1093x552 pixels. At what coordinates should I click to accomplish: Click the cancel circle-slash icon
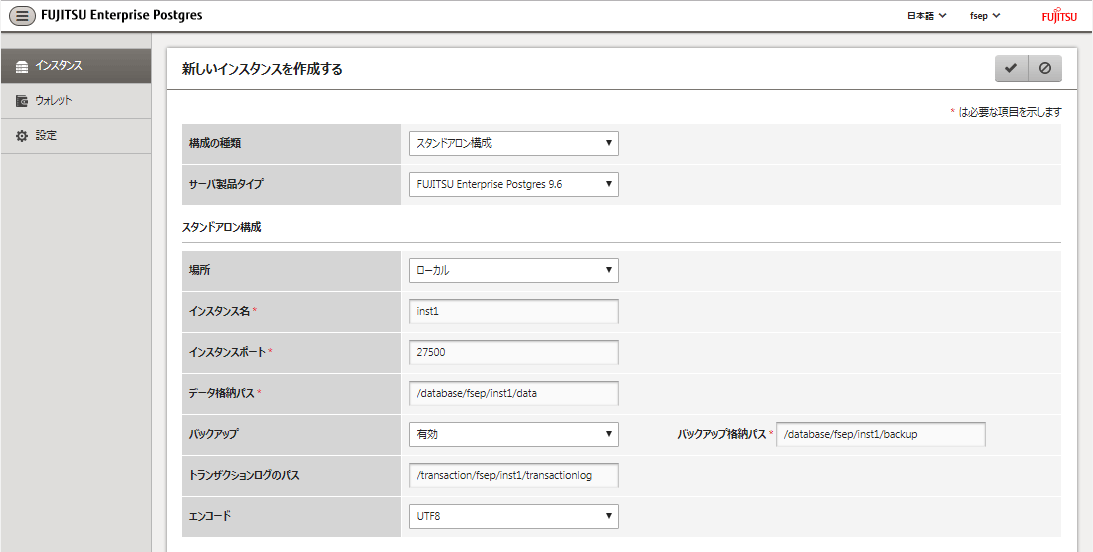1045,68
